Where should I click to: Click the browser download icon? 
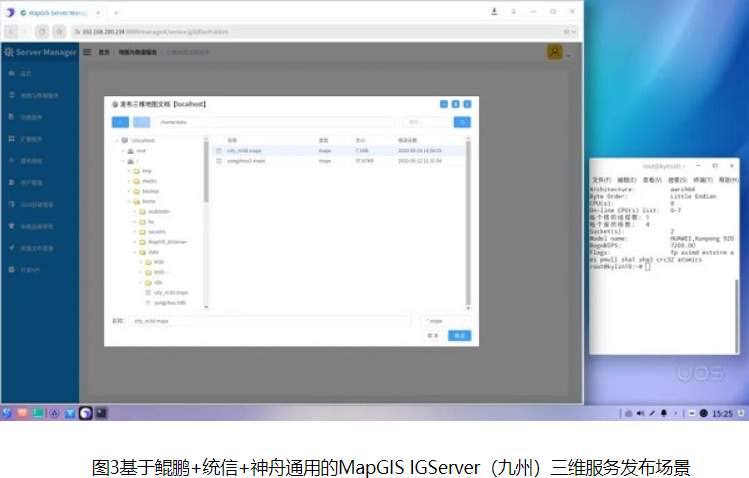point(494,11)
